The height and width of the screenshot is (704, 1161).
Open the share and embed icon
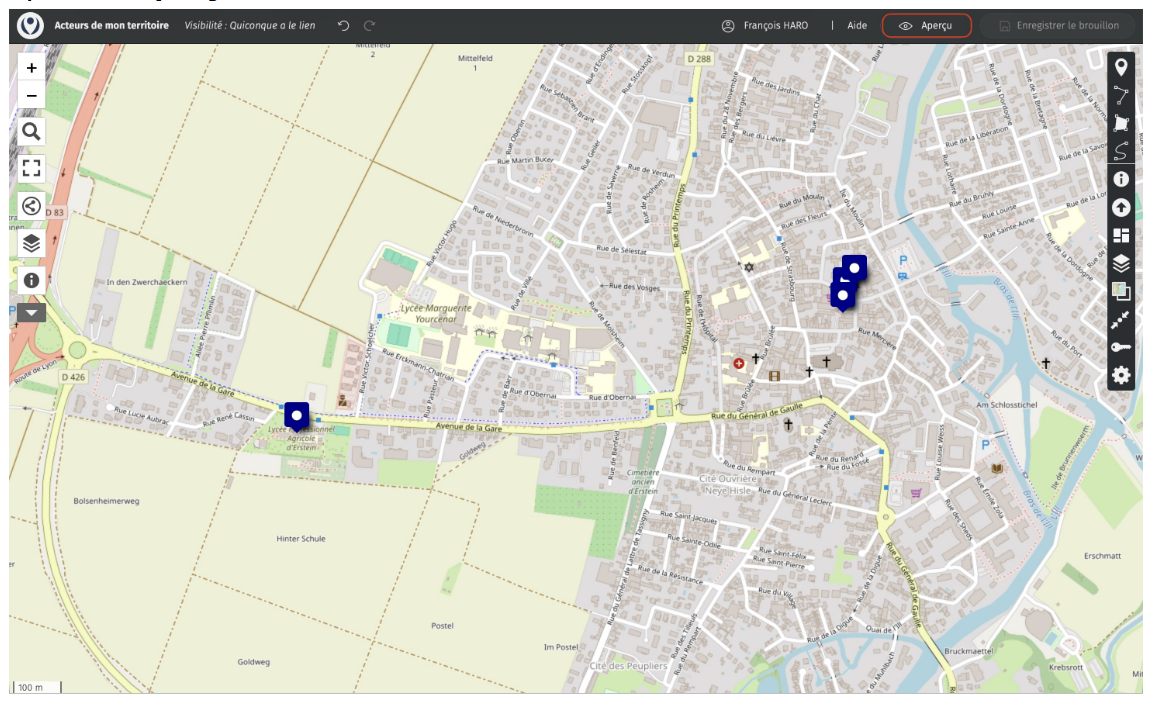point(32,206)
